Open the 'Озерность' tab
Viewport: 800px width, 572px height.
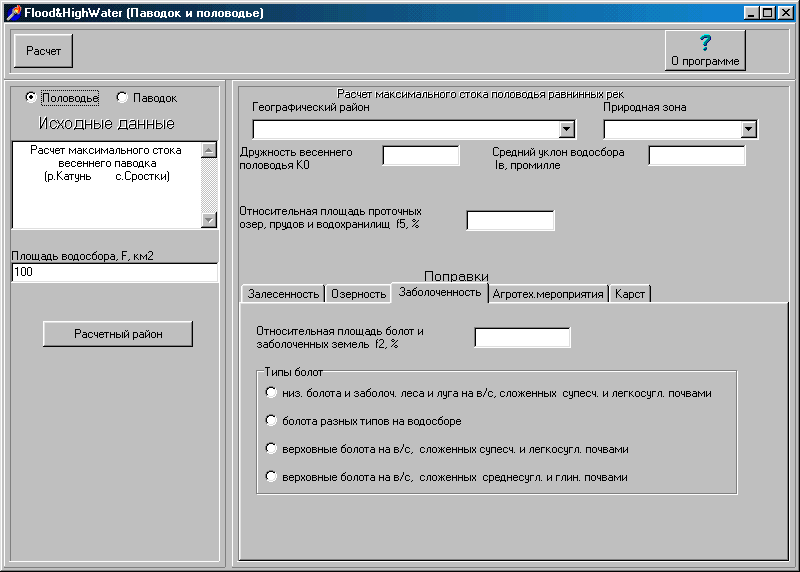coord(358,294)
